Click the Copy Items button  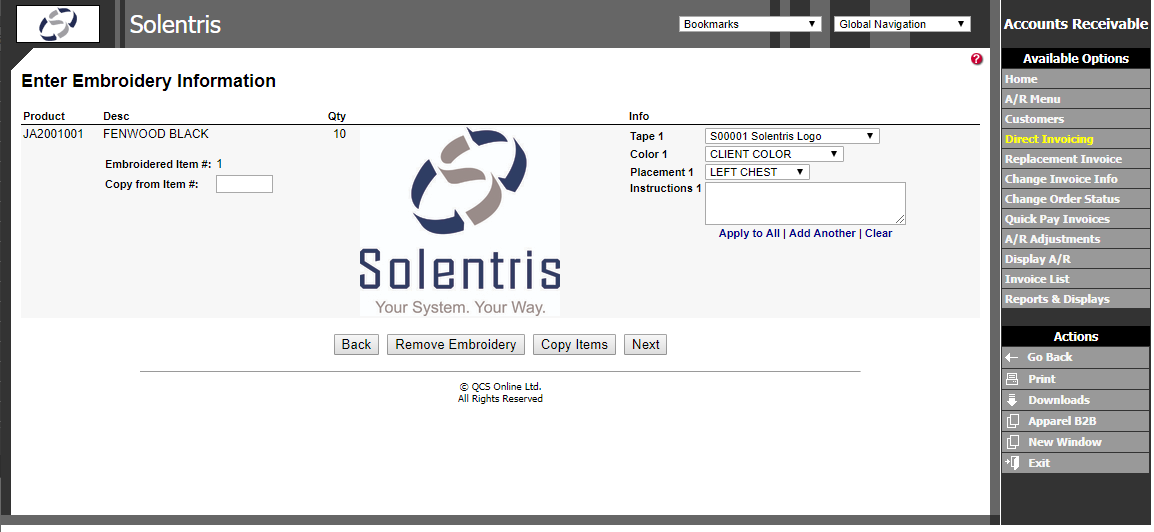pos(574,344)
